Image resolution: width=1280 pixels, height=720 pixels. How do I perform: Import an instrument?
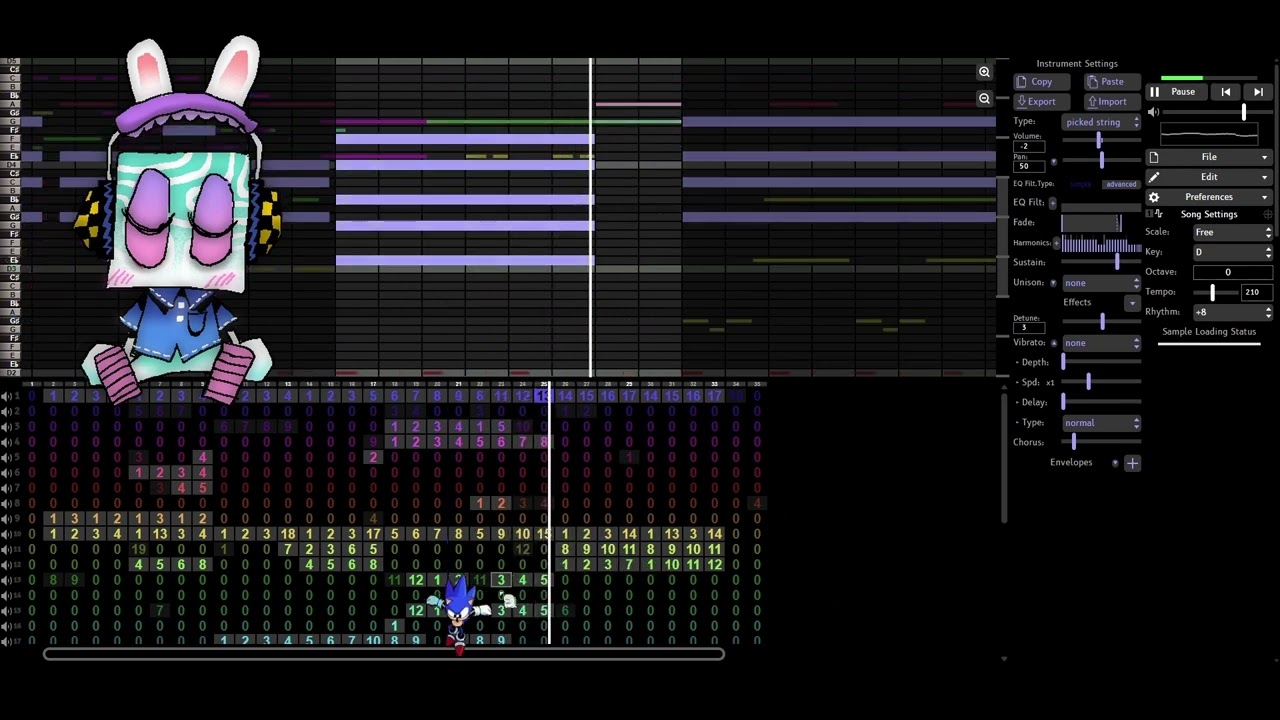[x=1112, y=101]
